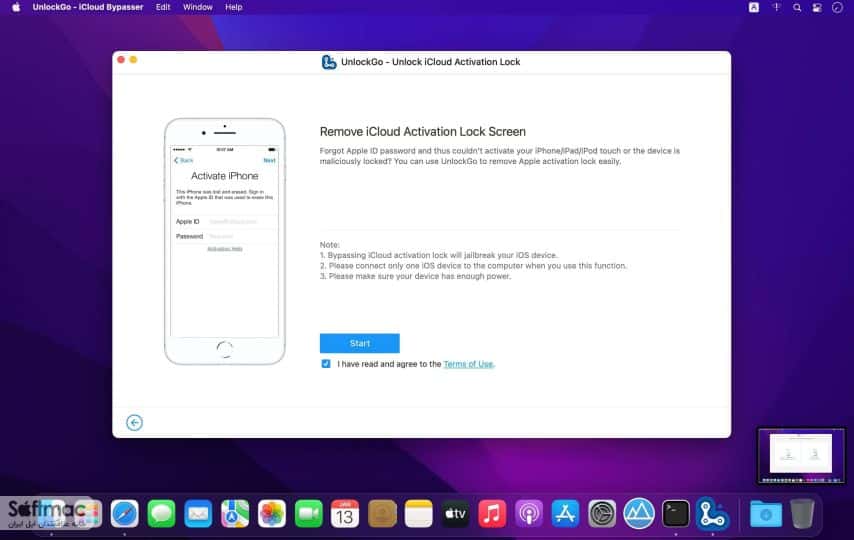Click the blue Start button
854x540 pixels.
359,343
